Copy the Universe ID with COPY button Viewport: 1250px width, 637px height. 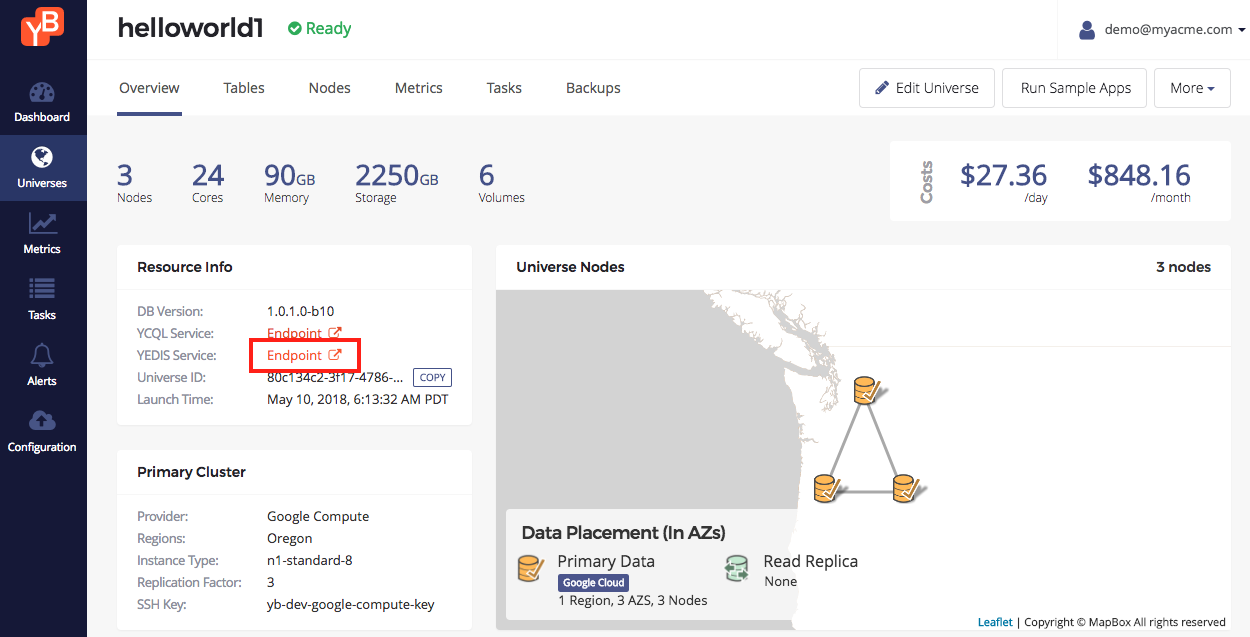coord(432,377)
